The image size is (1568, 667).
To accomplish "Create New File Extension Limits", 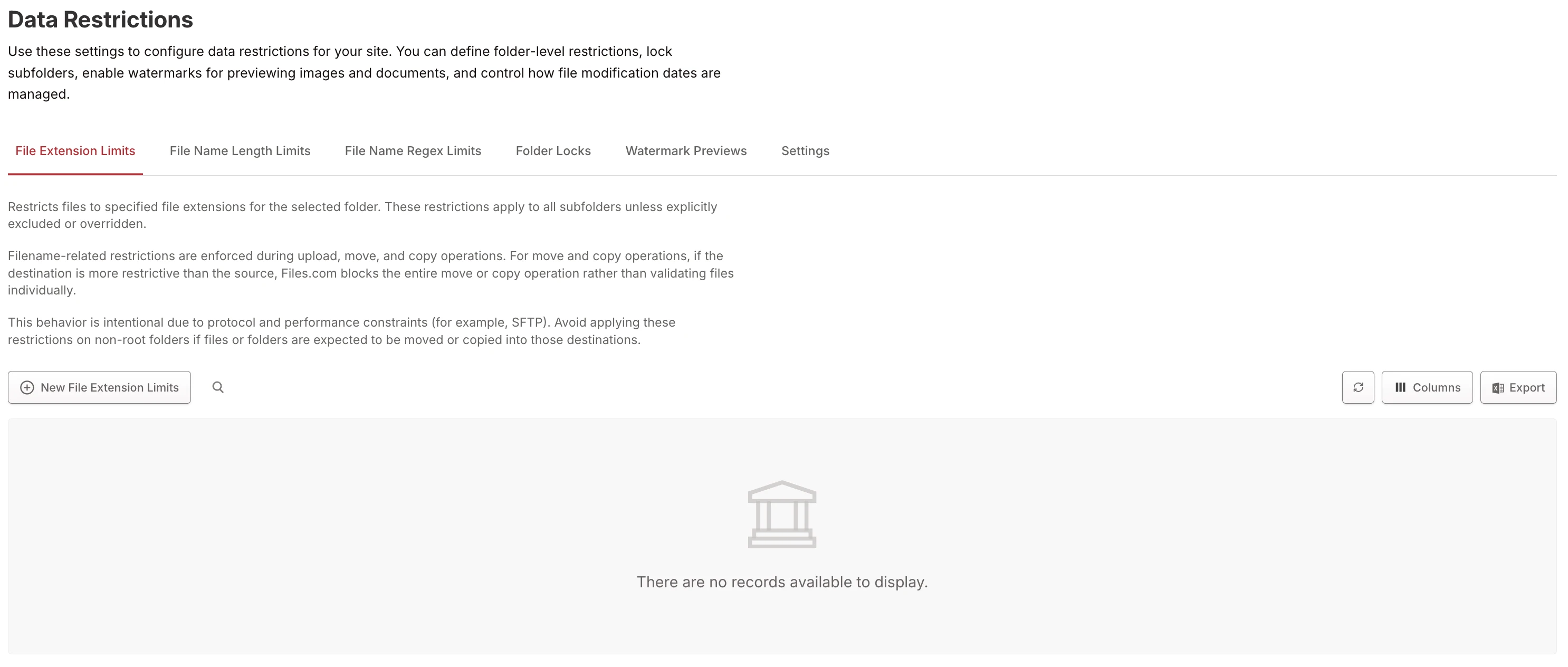I will [99, 387].
